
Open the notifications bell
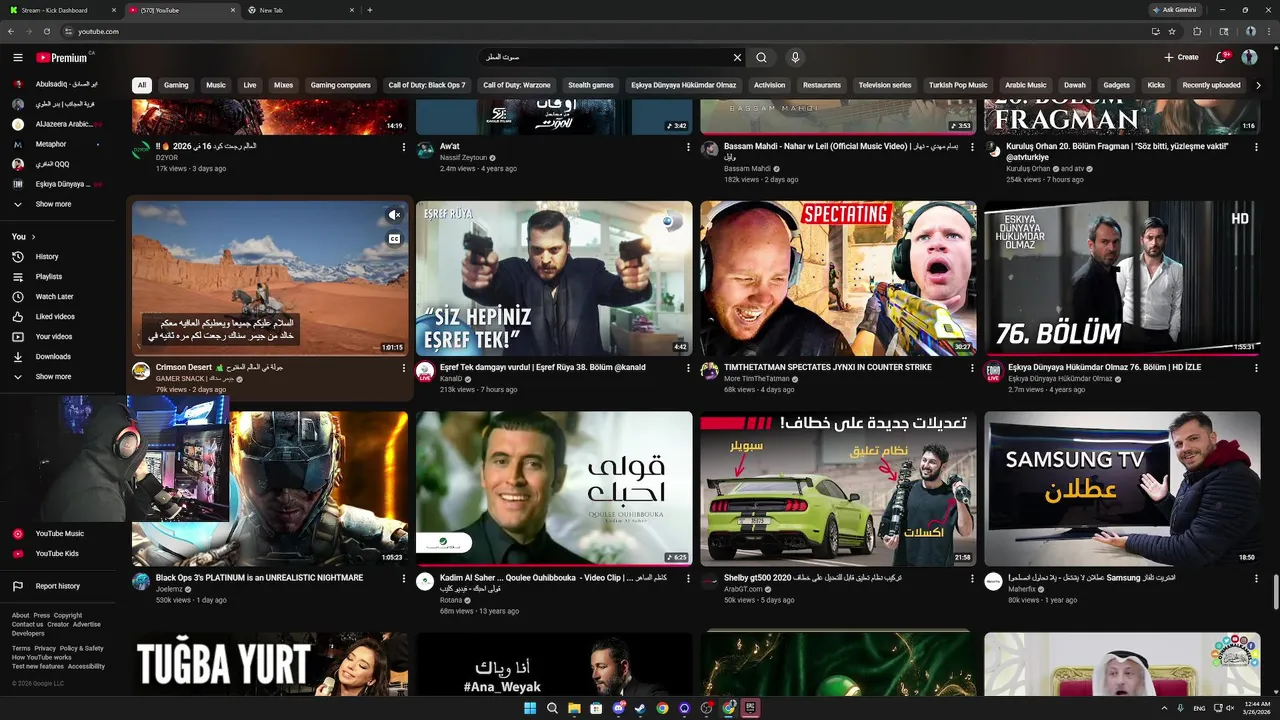tap(1221, 58)
